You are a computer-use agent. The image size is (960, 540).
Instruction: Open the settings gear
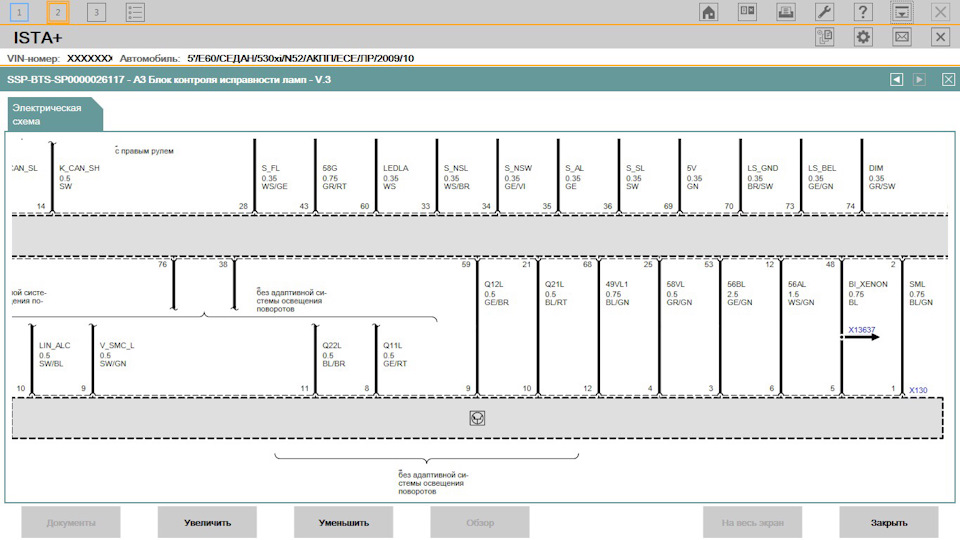863,37
